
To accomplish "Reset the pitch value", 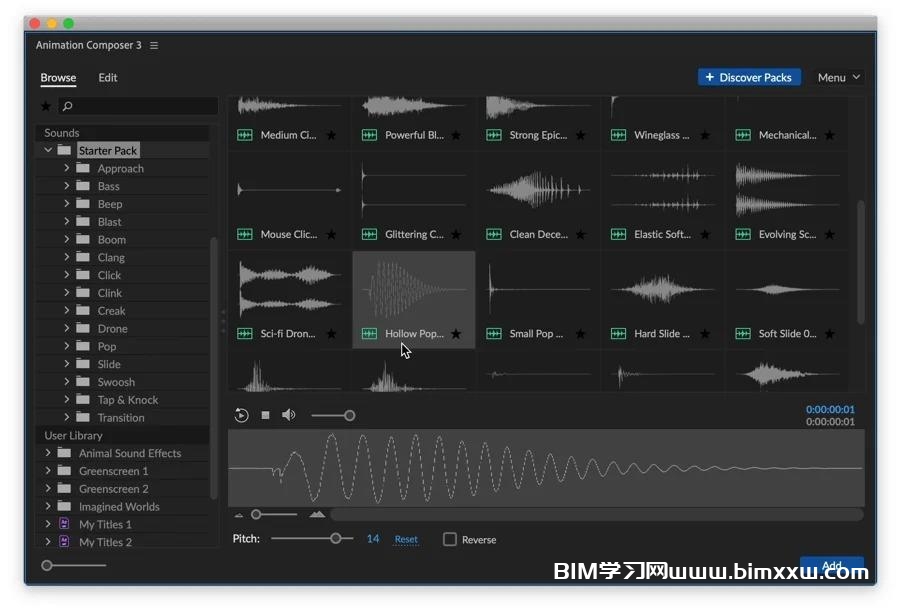I will [406, 539].
